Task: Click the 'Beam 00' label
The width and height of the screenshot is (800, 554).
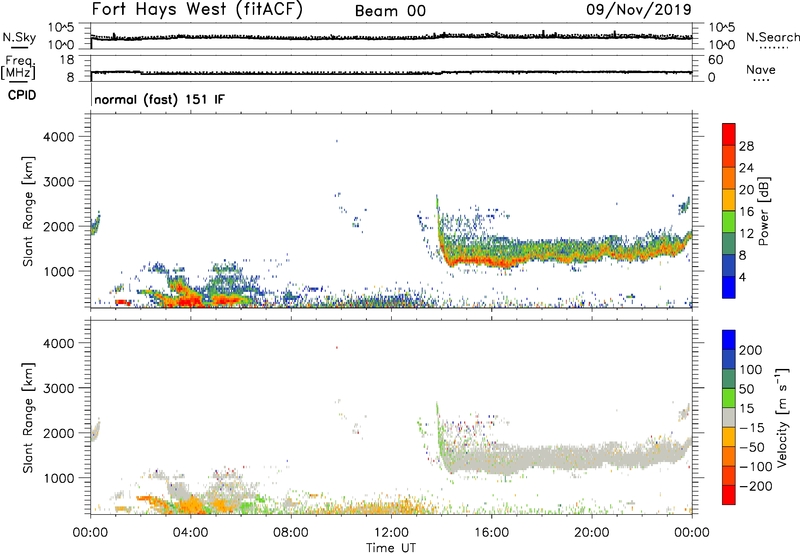Action: click(x=390, y=11)
